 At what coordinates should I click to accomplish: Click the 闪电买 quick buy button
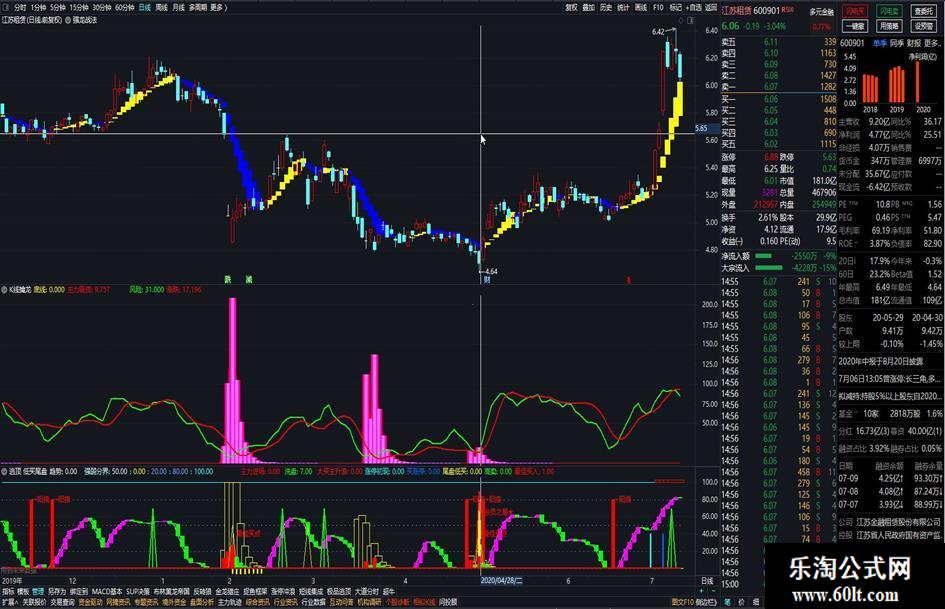point(855,11)
